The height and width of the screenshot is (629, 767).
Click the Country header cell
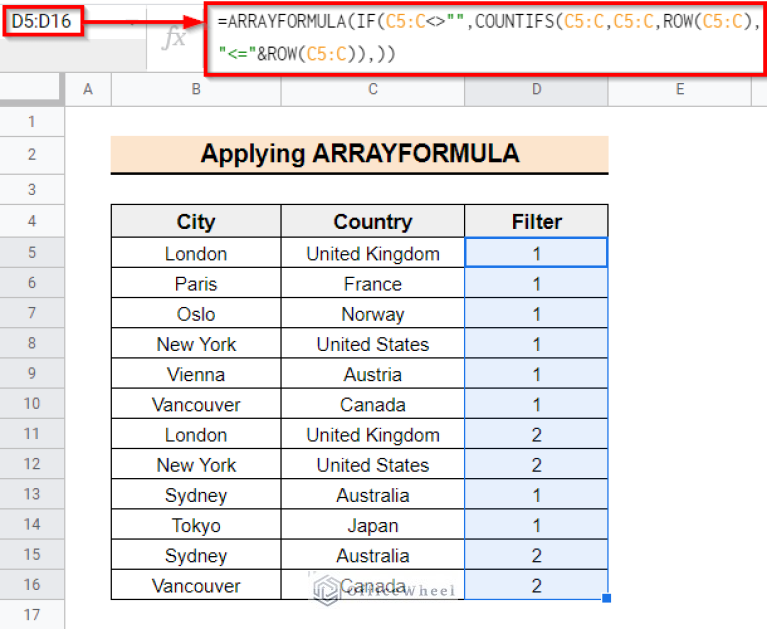(372, 221)
